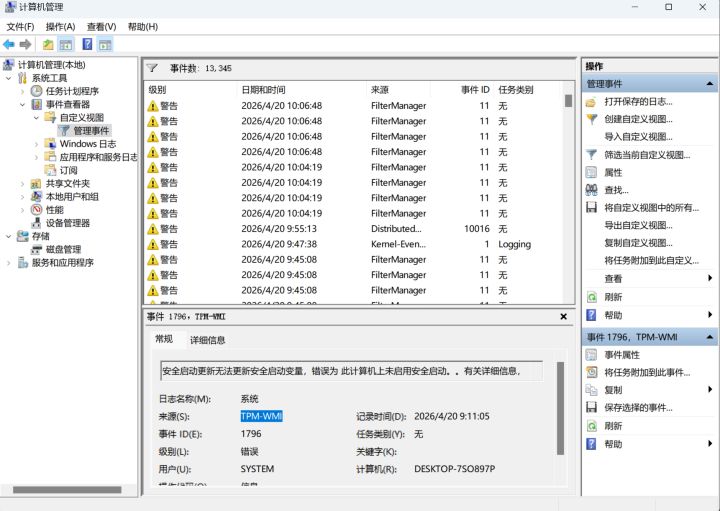Collapse the 事件查看器 node arrow

[x=22, y=105]
